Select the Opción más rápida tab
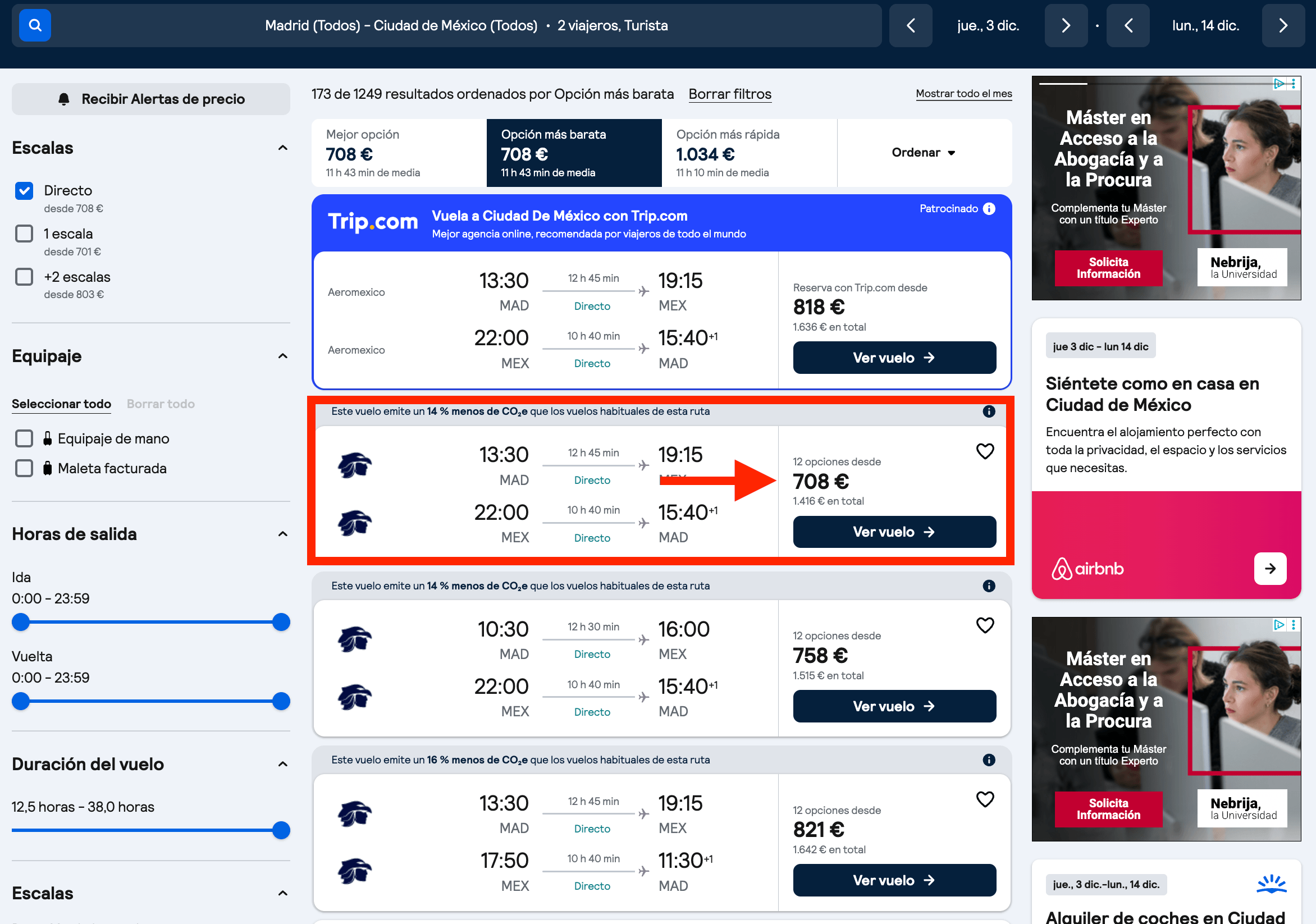Screen dimensions: 1316x924 (749, 153)
